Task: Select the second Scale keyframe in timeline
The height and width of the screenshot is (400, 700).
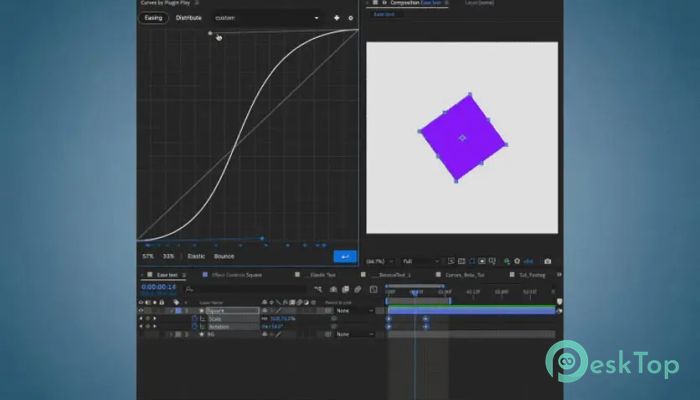Action: tap(425, 319)
